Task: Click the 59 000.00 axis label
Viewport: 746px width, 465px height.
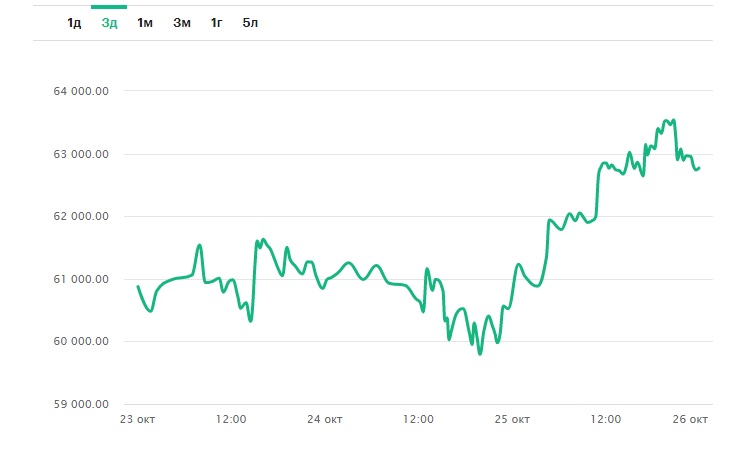Action: click(80, 404)
